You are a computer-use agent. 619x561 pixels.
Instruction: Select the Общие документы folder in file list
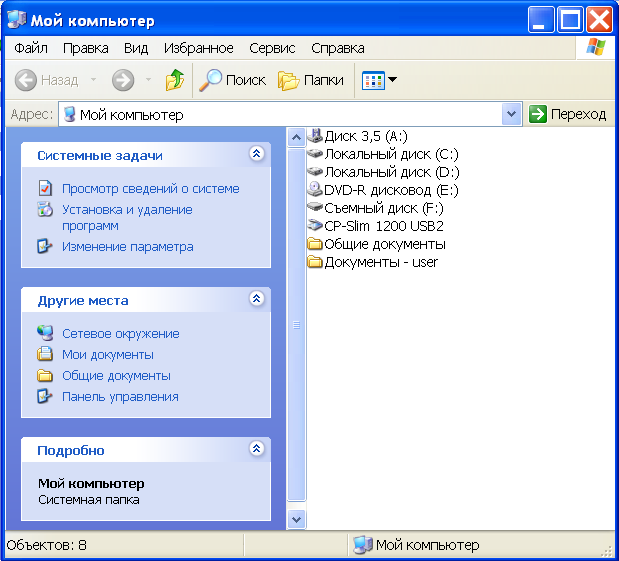click(375, 244)
